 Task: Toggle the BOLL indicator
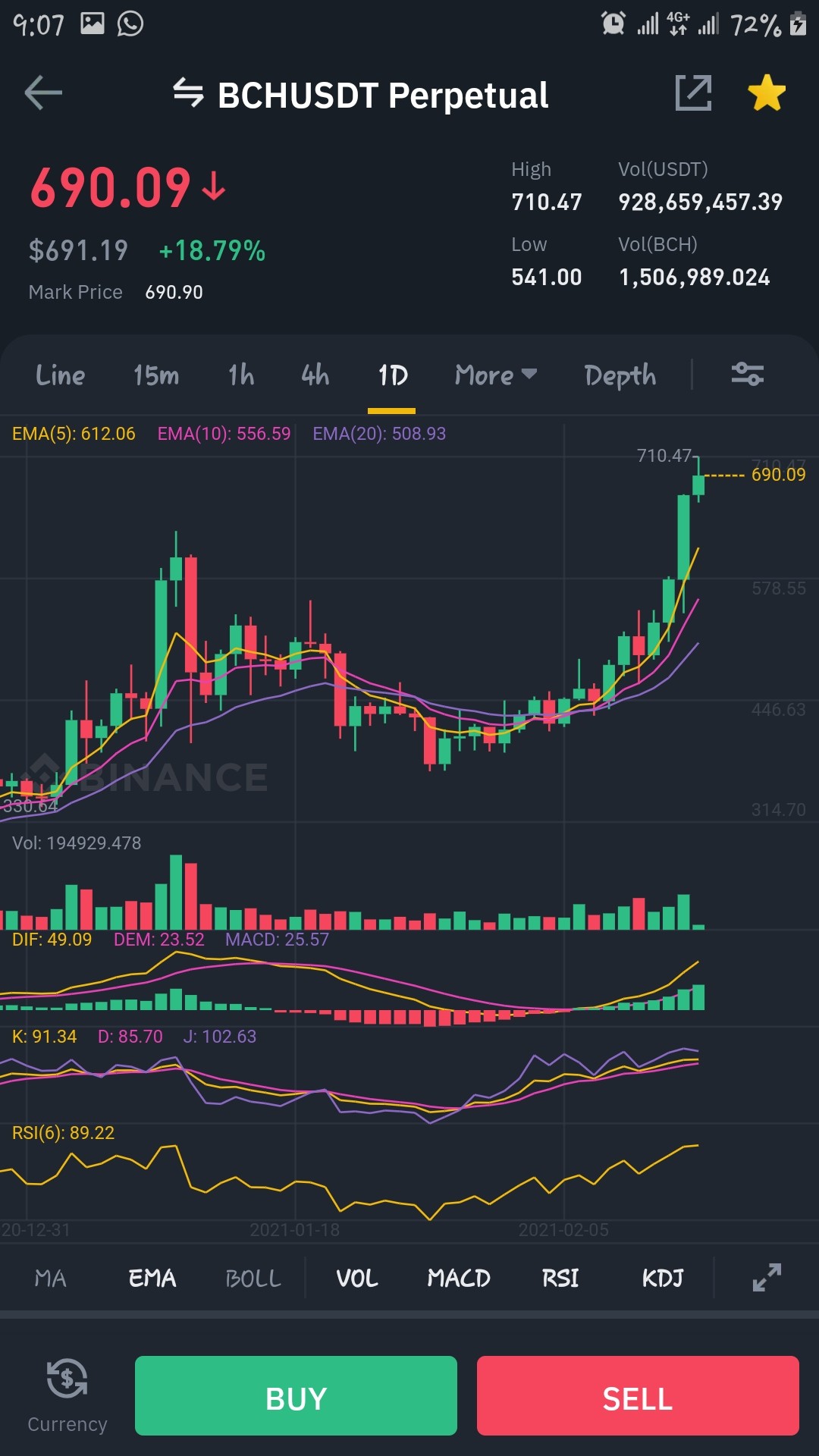click(253, 1279)
